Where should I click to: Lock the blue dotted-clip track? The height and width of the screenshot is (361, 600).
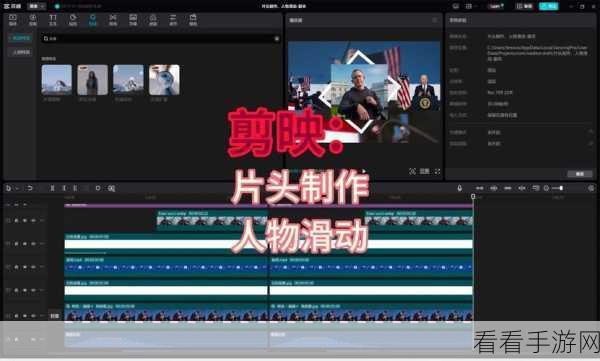coord(16,267)
